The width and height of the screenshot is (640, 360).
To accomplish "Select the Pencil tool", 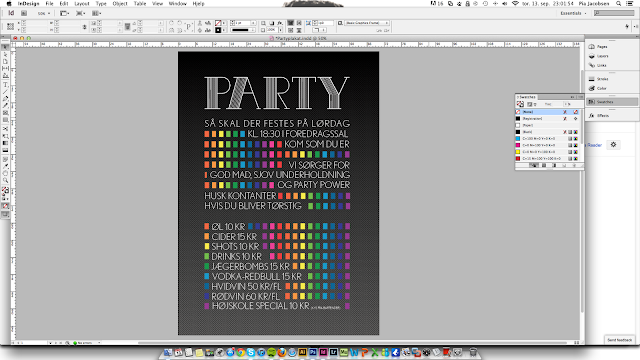I will click(x=5, y=106).
